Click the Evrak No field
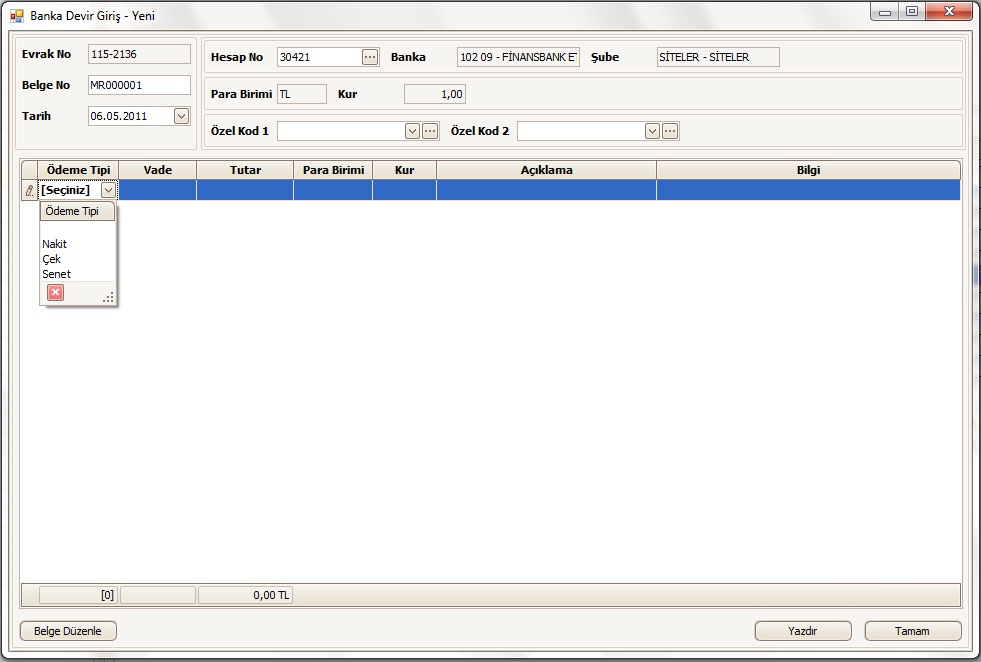This screenshot has width=981, height=662. [x=140, y=54]
